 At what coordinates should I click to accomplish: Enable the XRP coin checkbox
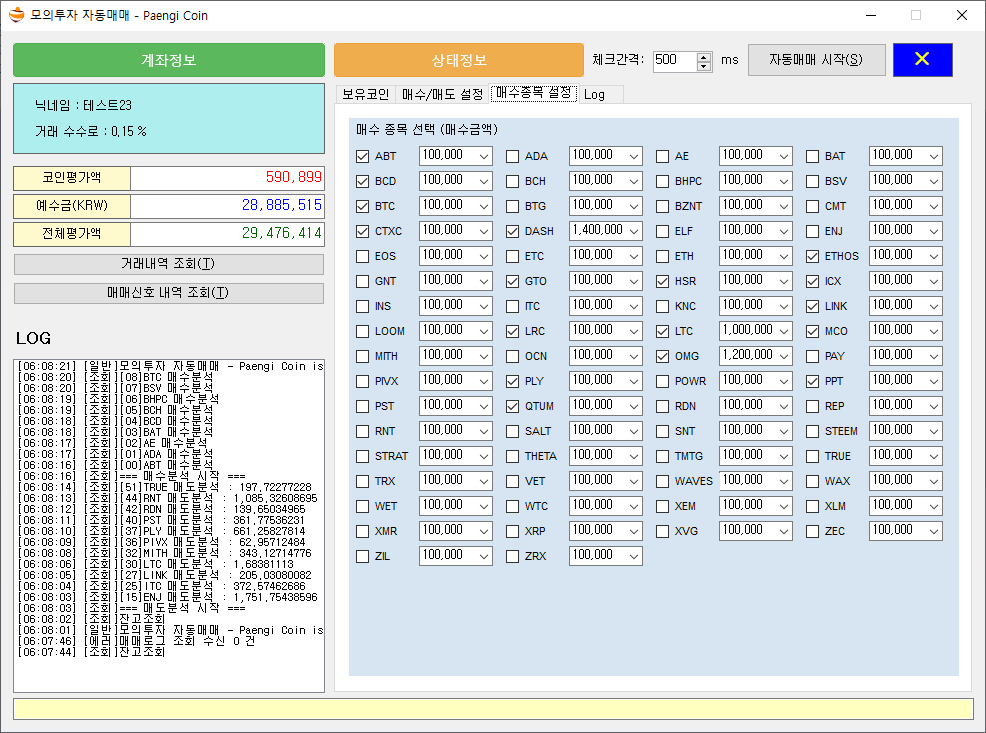(x=512, y=531)
